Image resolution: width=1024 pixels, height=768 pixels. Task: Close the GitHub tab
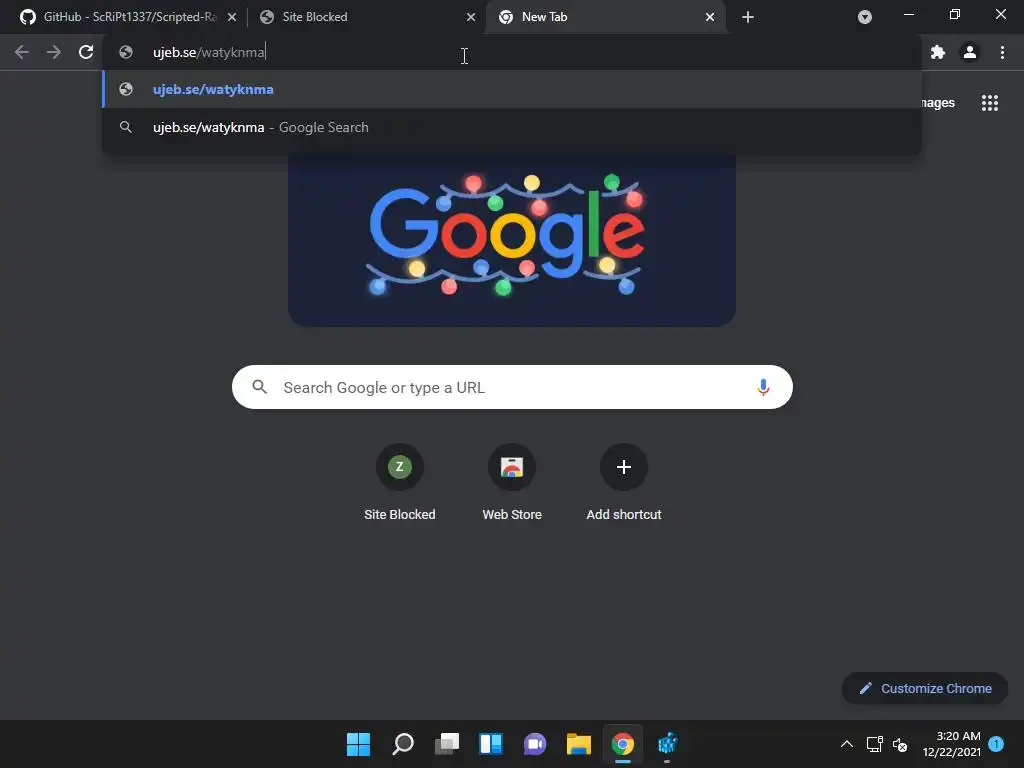click(232, 17)
